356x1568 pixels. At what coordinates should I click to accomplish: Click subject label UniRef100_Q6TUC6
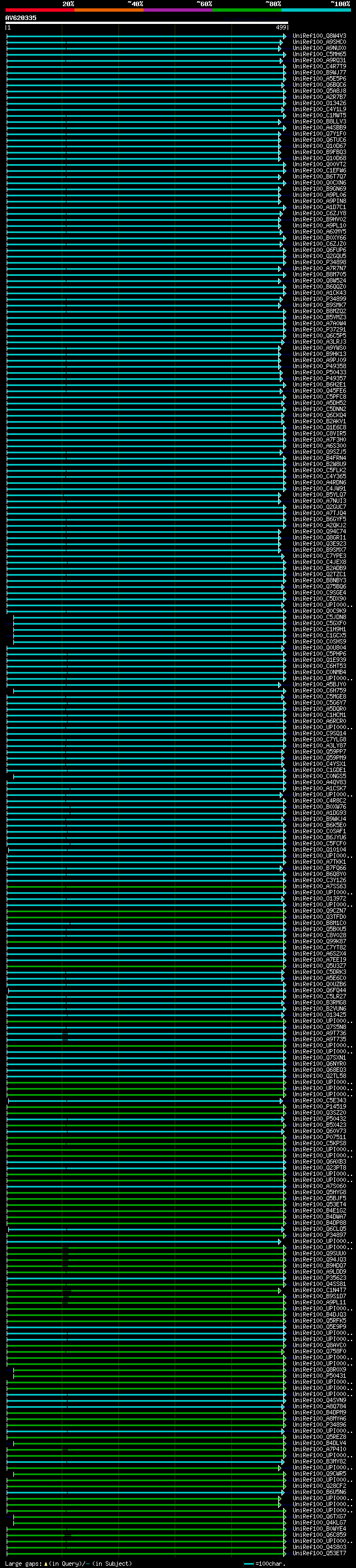pyautogui.click(x=319, y=140)
